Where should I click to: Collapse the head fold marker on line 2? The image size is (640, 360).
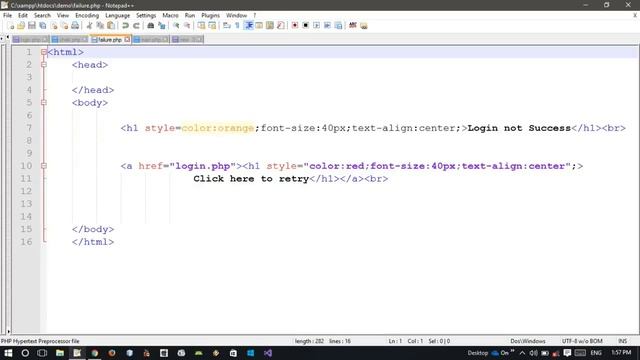(x=44, y=65)
